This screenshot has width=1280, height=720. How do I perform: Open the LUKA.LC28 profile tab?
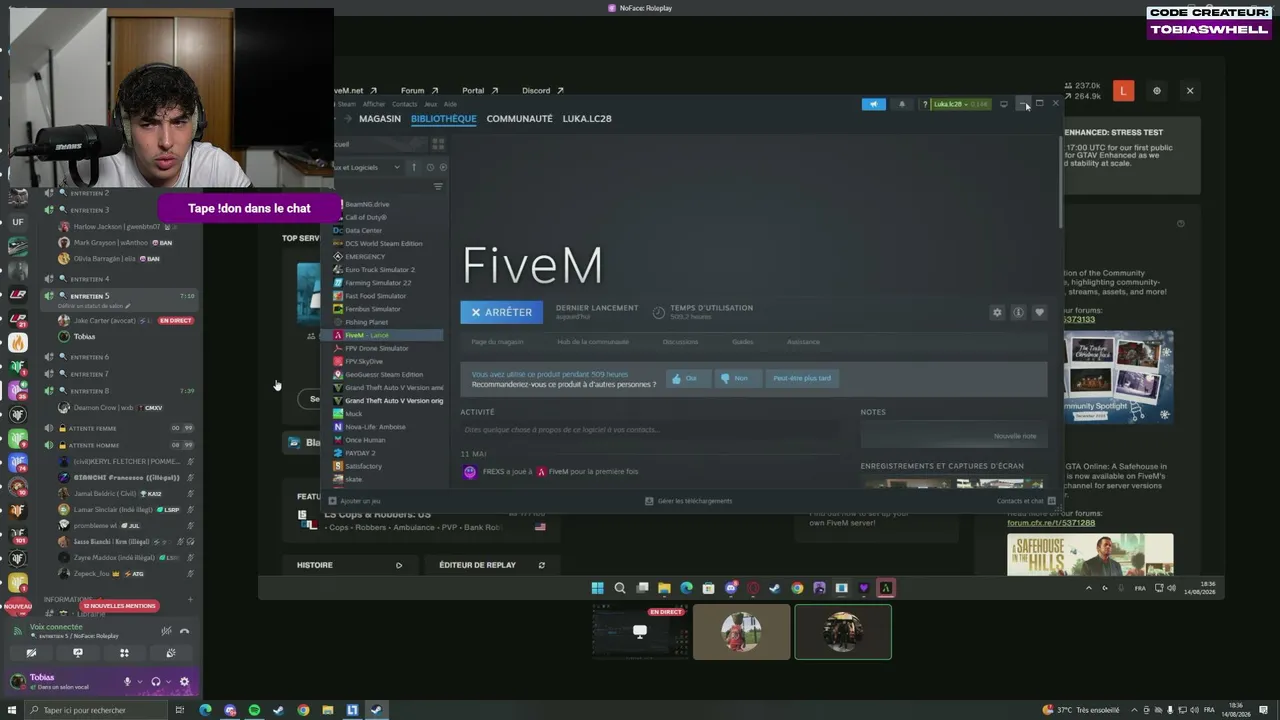587,119
